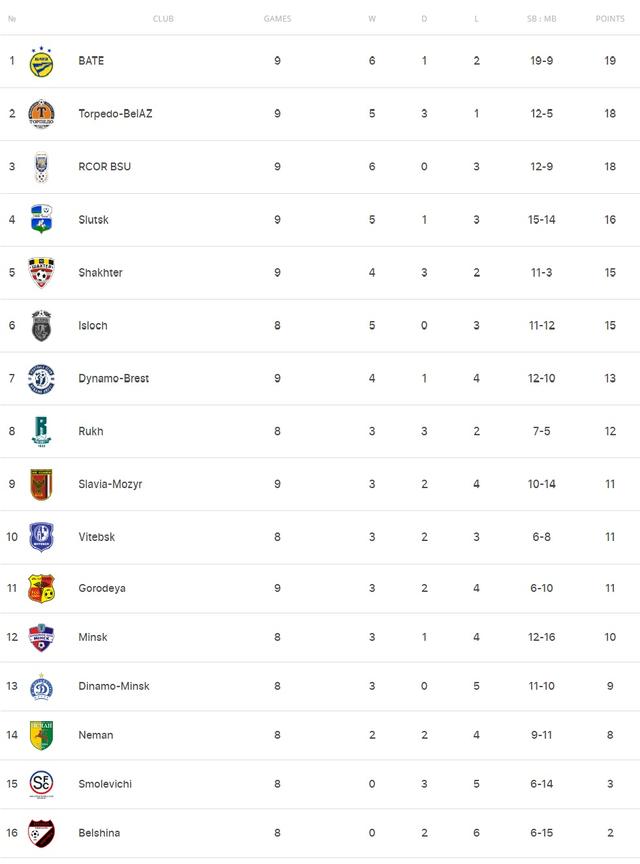
Task: Click the Rukh green R logo
Action: coord(41,431)
